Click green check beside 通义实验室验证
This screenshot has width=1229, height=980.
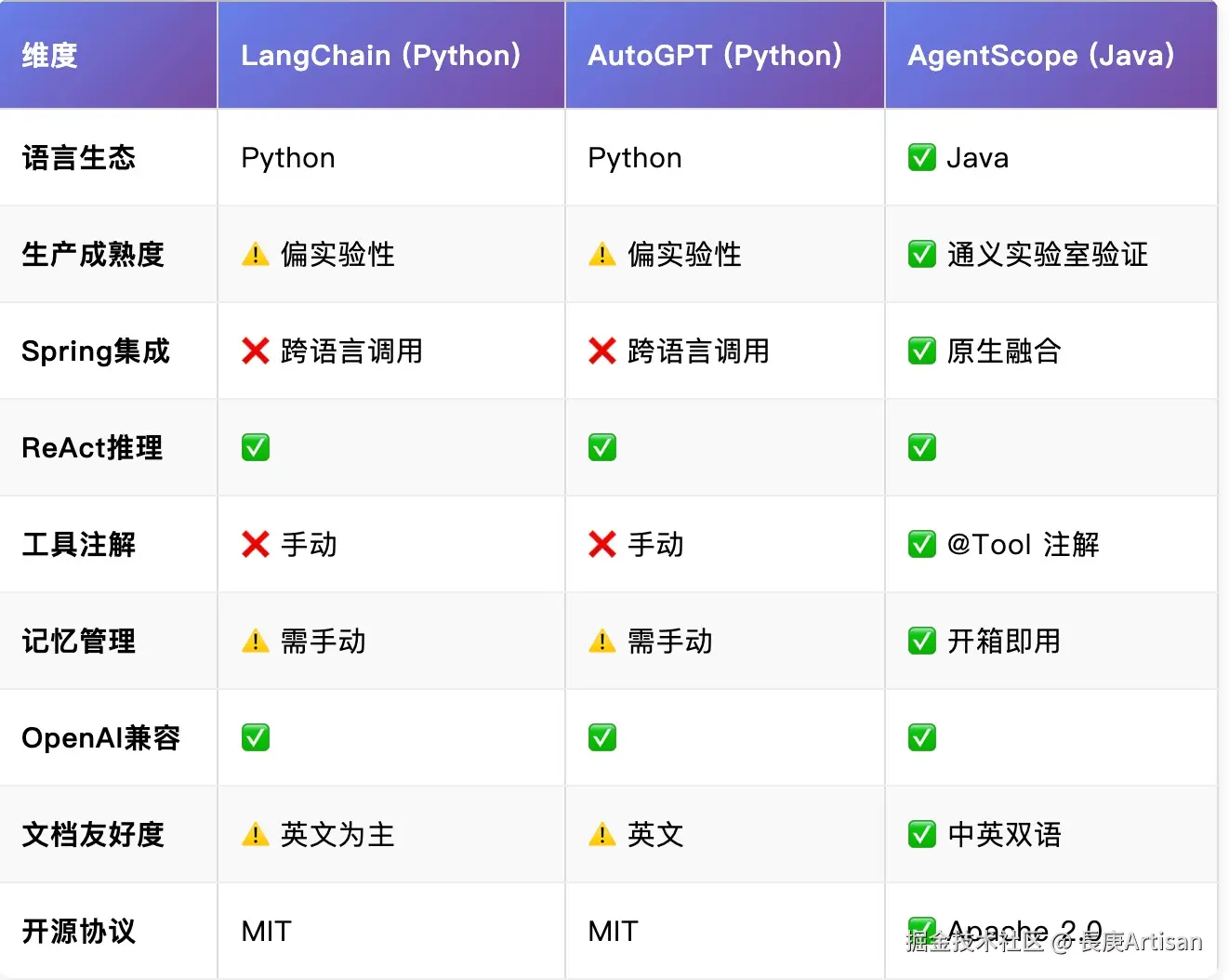[x=921, y=254]
